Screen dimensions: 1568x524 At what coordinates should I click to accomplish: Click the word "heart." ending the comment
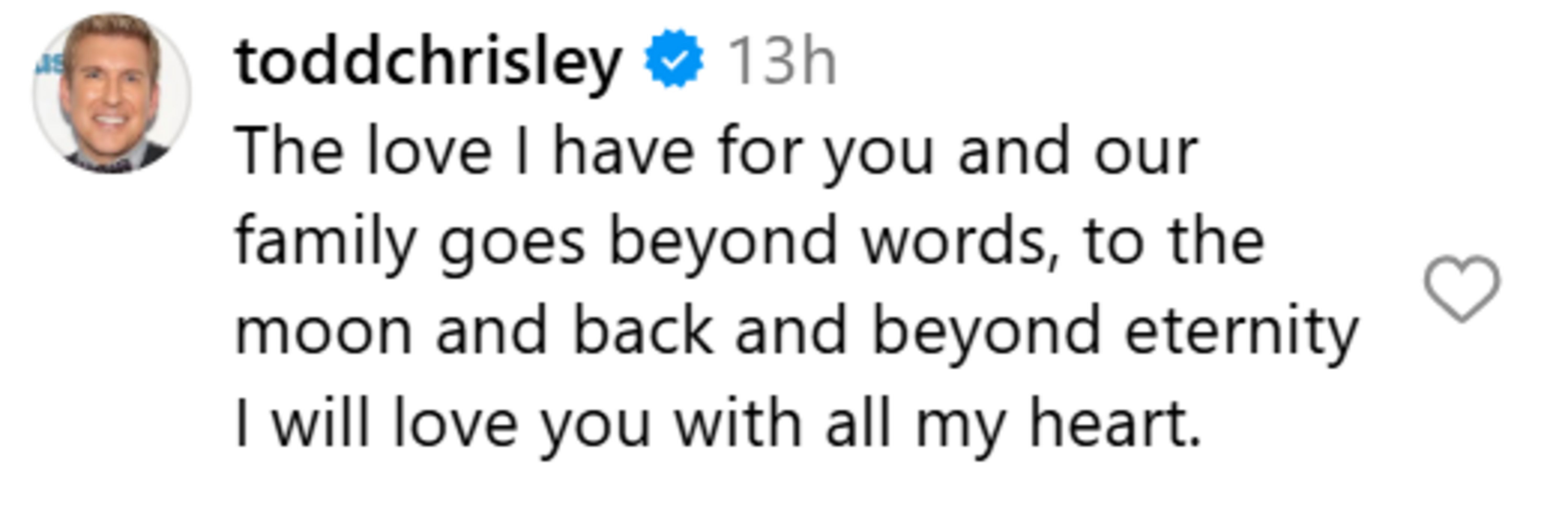(x=1114, y=423)
